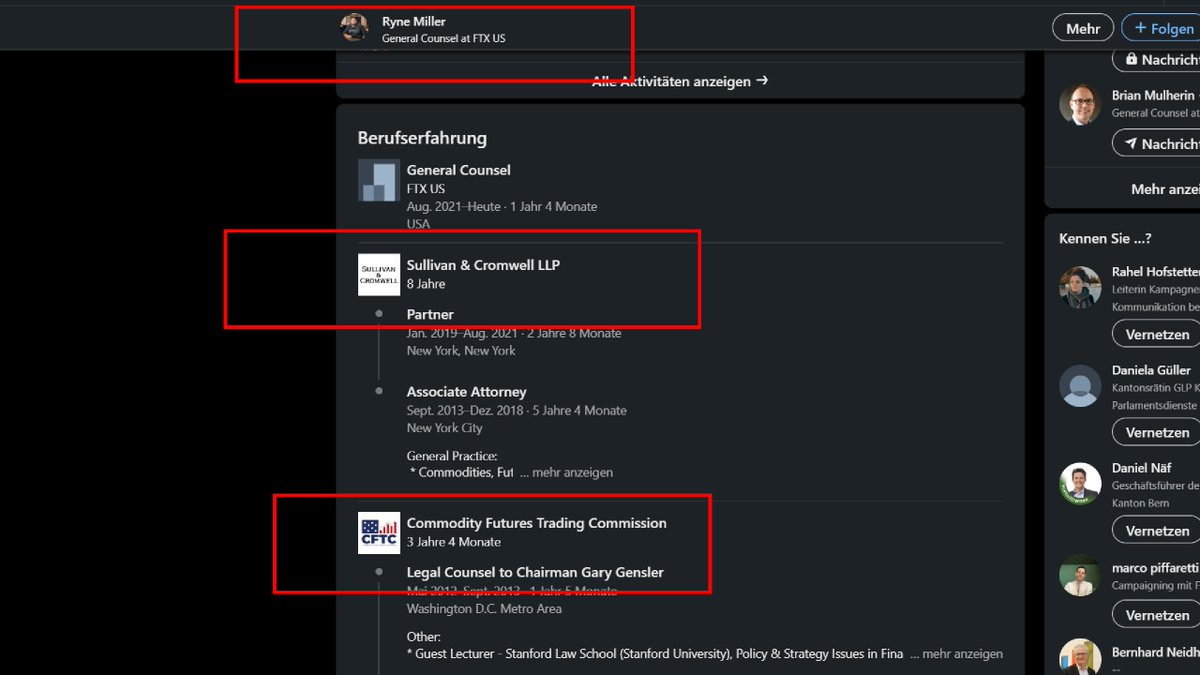Click Ryne Miller's profile avatar in header
Screen dimensions: 1200x675
point(354,28)
